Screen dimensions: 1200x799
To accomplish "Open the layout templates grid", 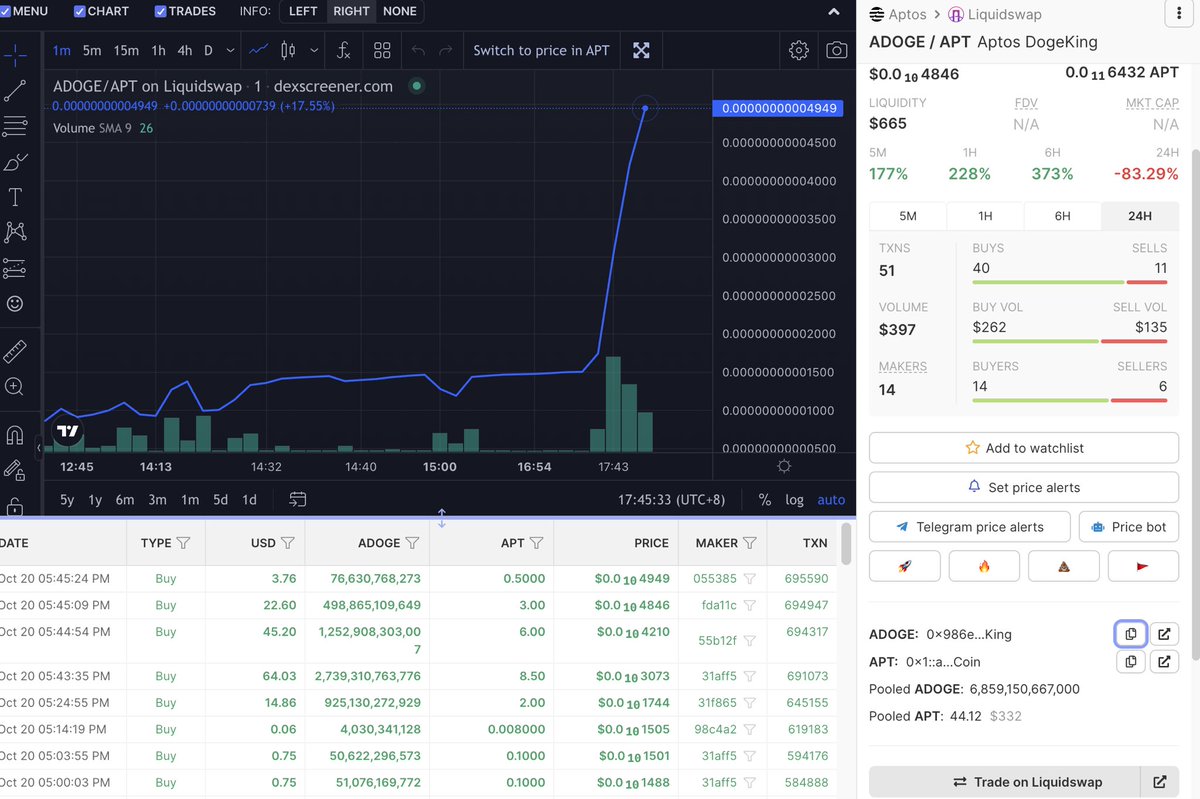I will (x=382, y=50).
